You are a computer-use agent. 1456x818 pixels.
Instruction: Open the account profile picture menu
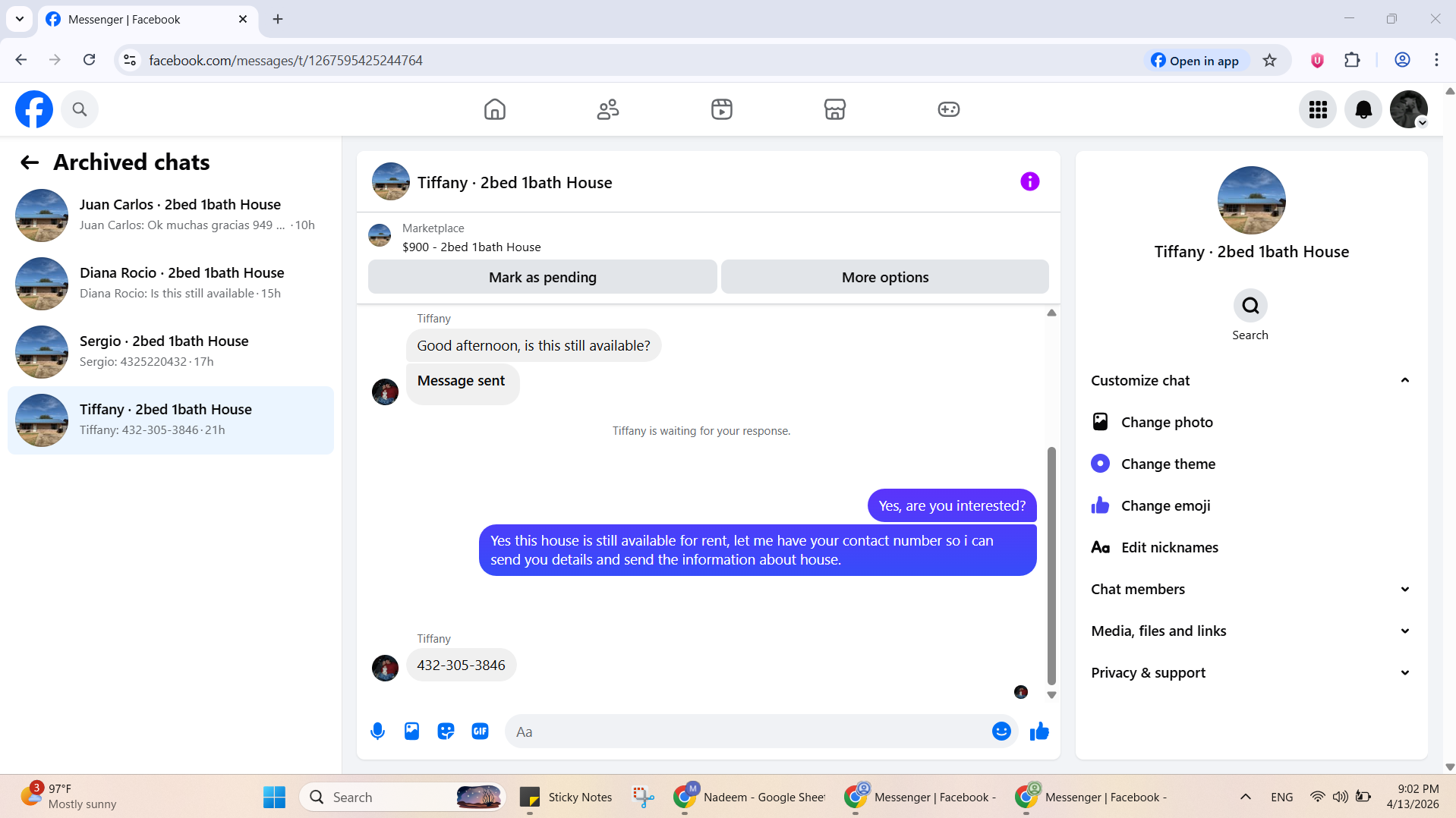[x=1409, y=109]
